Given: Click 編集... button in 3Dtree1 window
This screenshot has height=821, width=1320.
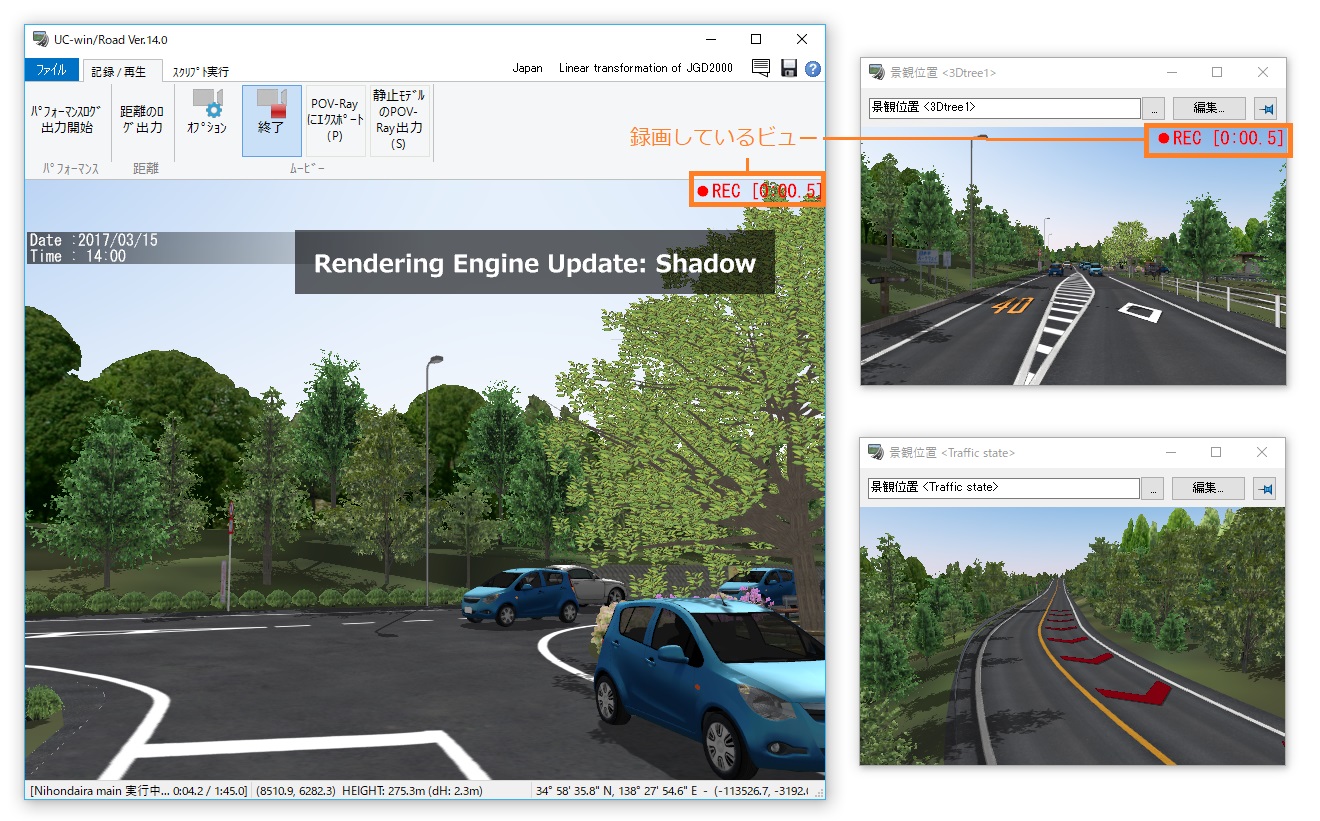Looking at the screenshot, I should tap(1209, 108).
